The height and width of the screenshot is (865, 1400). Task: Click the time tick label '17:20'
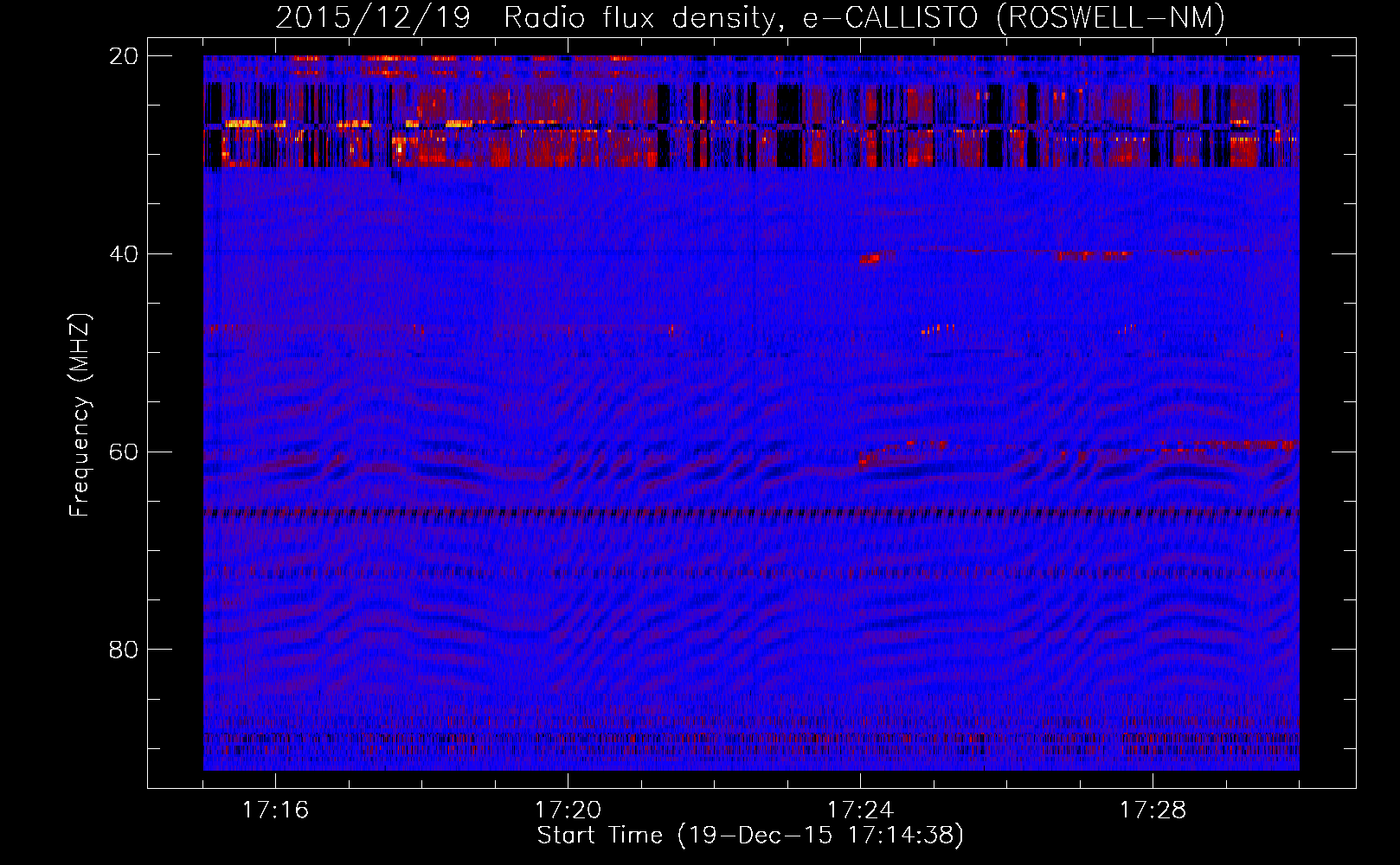568,811
